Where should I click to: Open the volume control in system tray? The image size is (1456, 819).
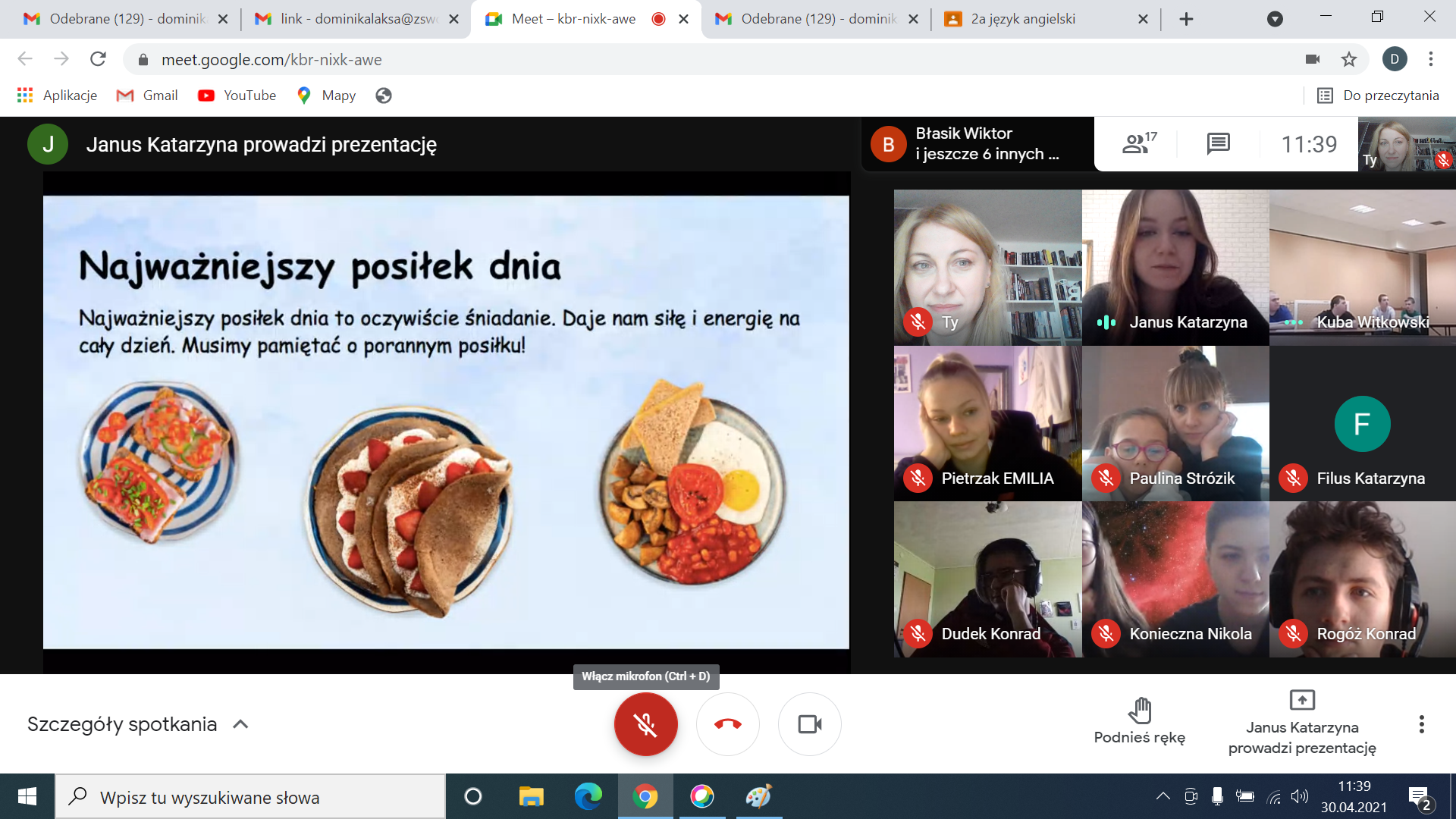(1300, 796)
